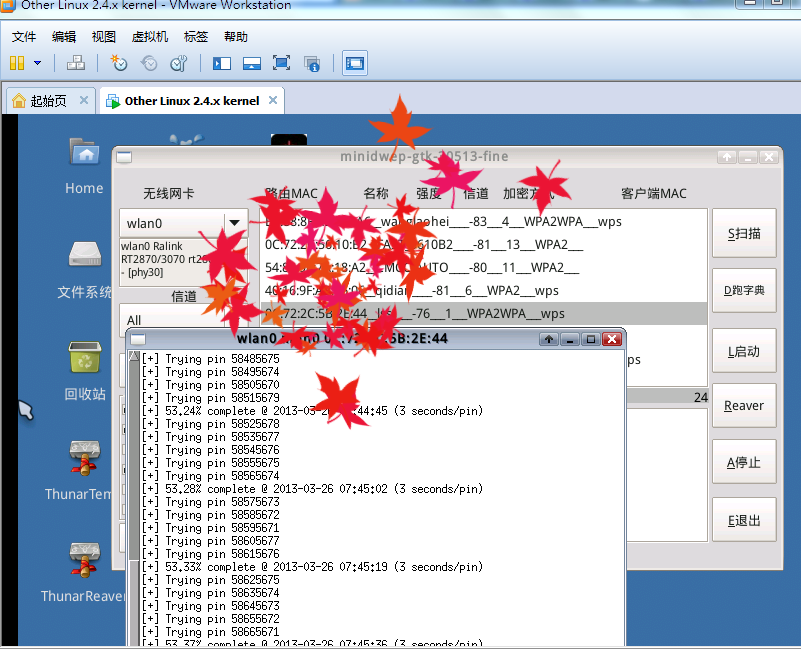Click the terminal scrollbar up arrow

pos(134,356)
